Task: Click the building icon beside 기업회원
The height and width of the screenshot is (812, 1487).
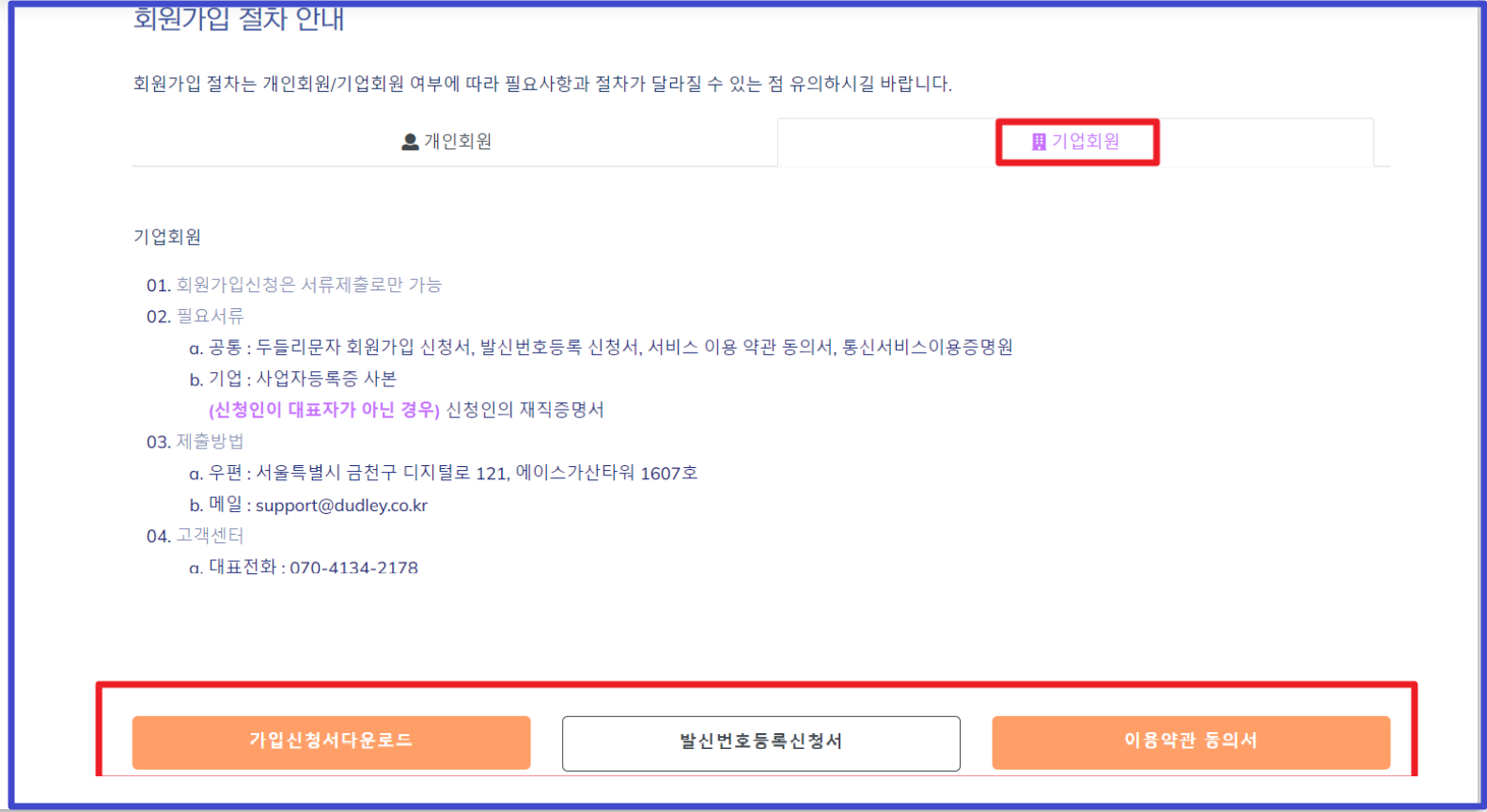Action: pyautogui.click(x=1039, y=142)
